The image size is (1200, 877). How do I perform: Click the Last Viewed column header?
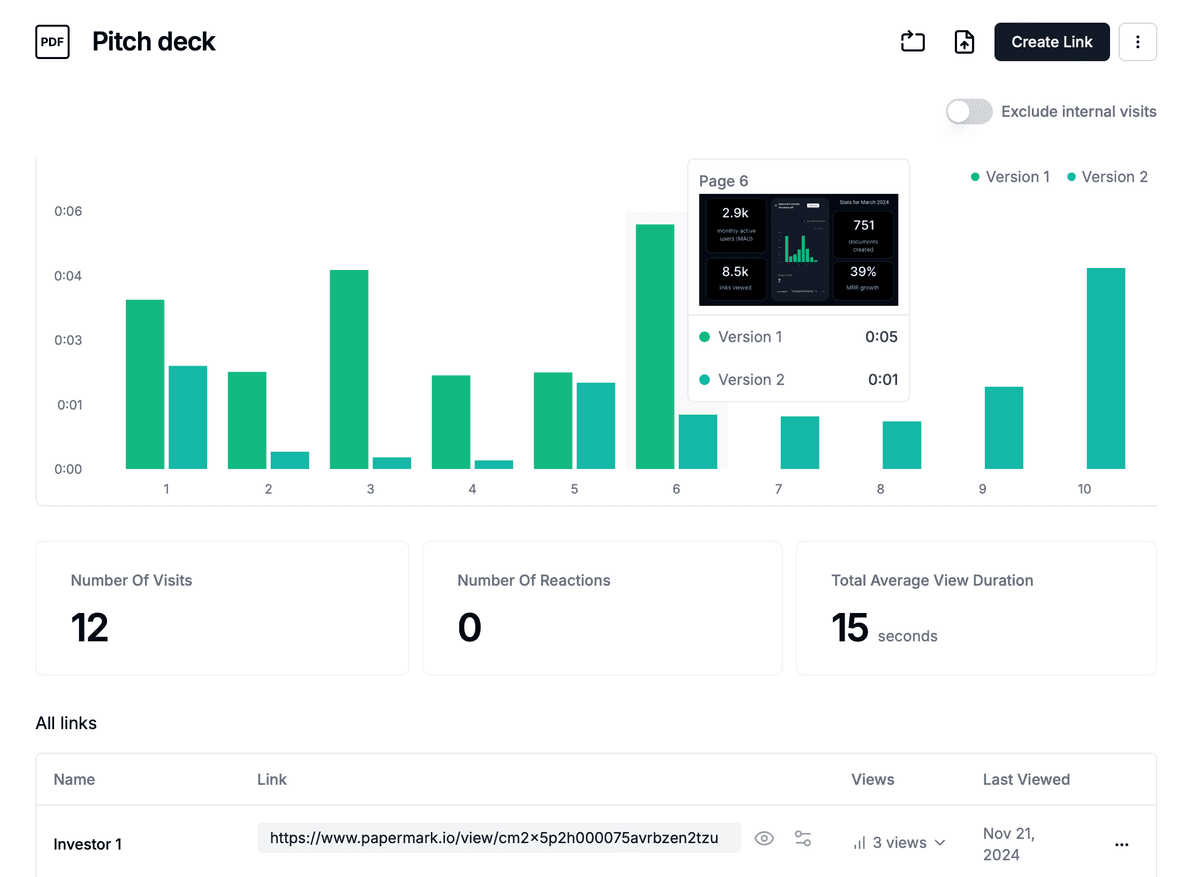click(1026, 779)
